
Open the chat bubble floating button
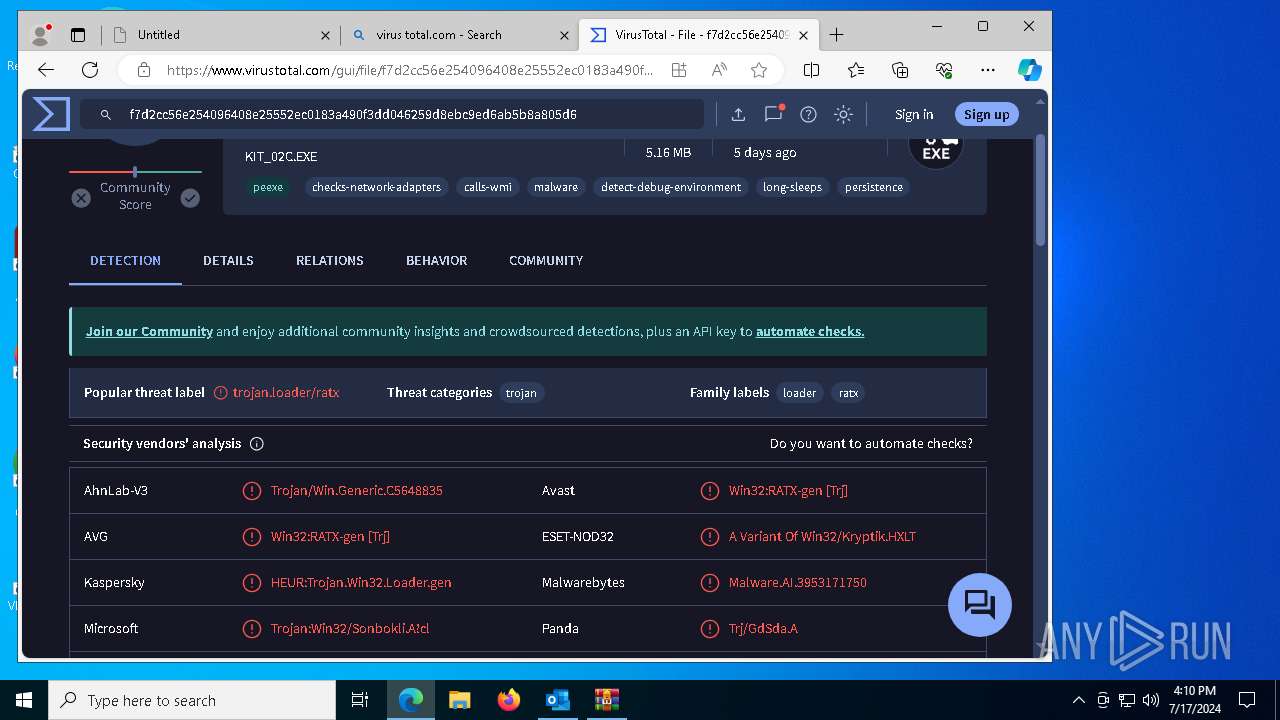[979, 605]
